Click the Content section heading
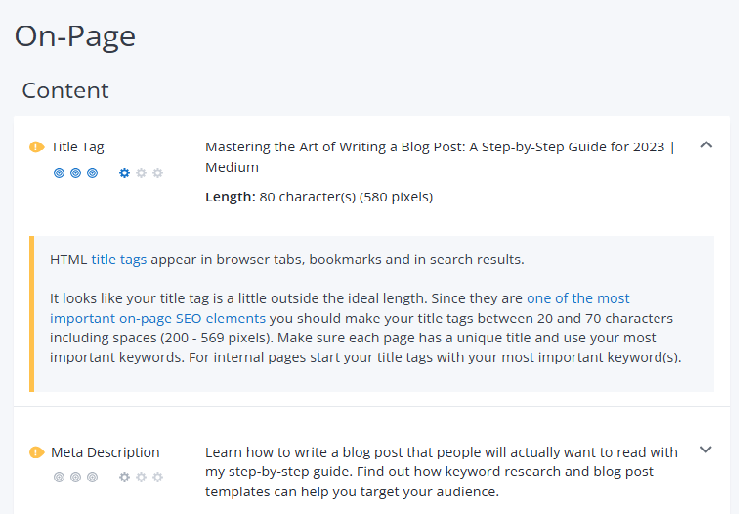 (x=65, y=90)
